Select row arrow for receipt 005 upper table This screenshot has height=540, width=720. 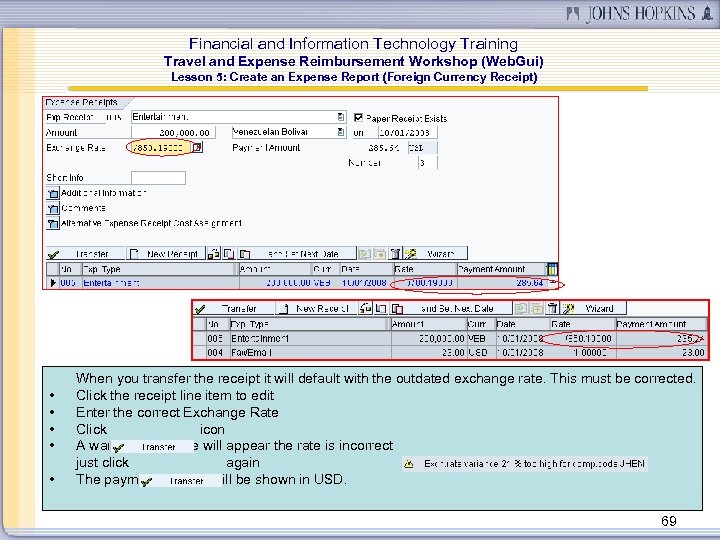pos(53,283)
